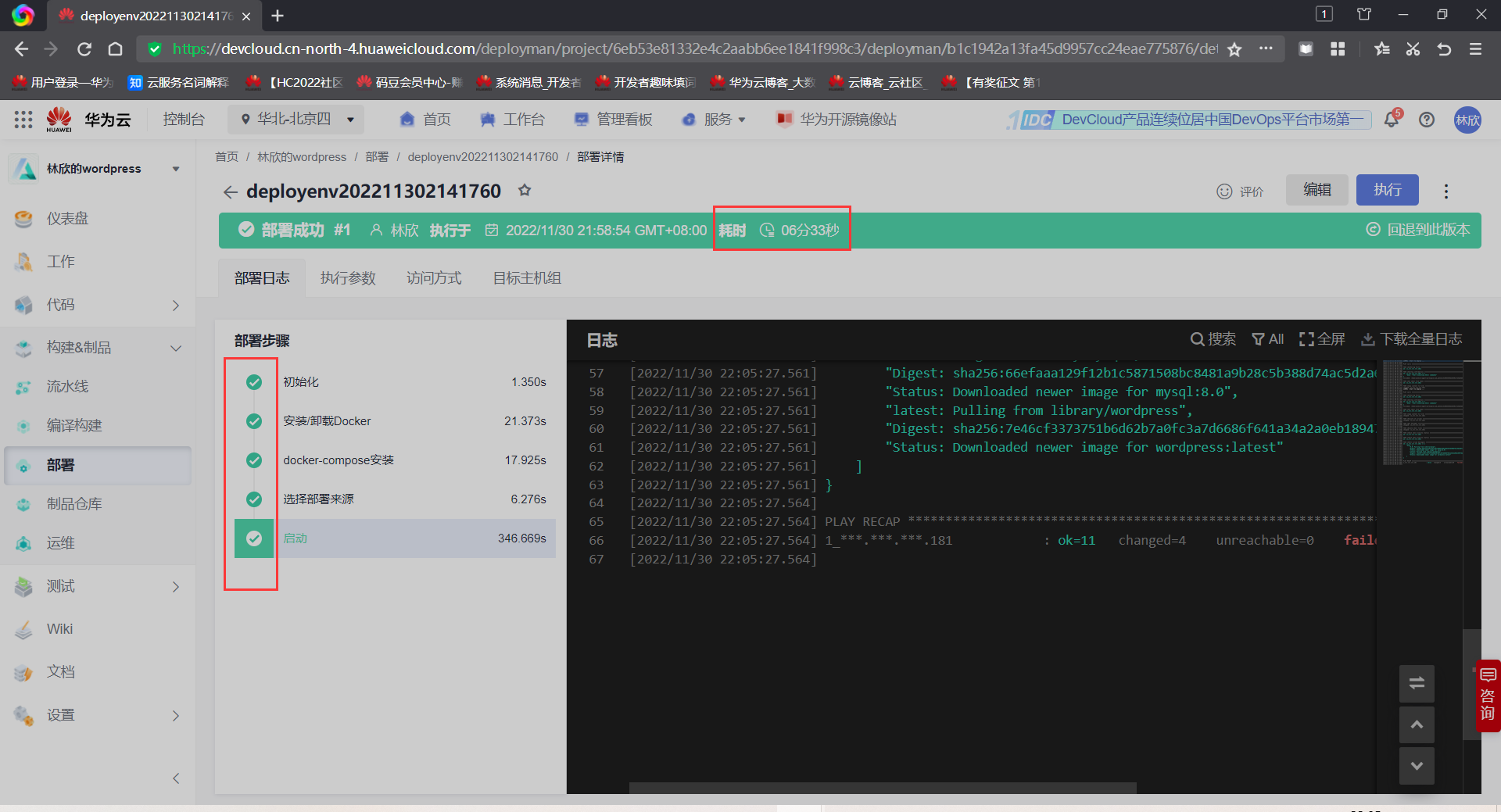Open the Services dropdown in top nav
Screen dimensions: 1501x812
click(714, 120)
